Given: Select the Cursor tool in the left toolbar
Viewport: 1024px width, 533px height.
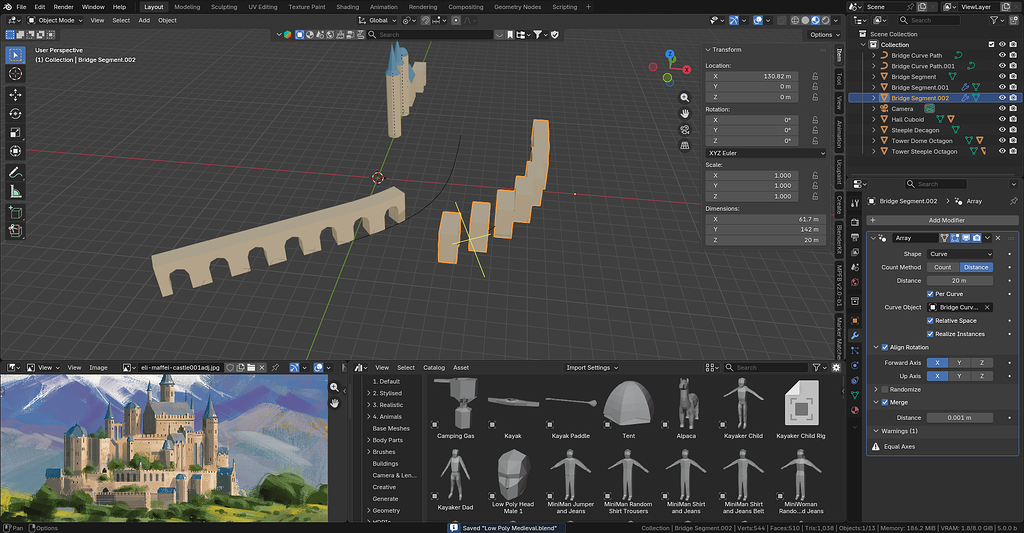Looking at the screenshot, I should tap(15, 74).
